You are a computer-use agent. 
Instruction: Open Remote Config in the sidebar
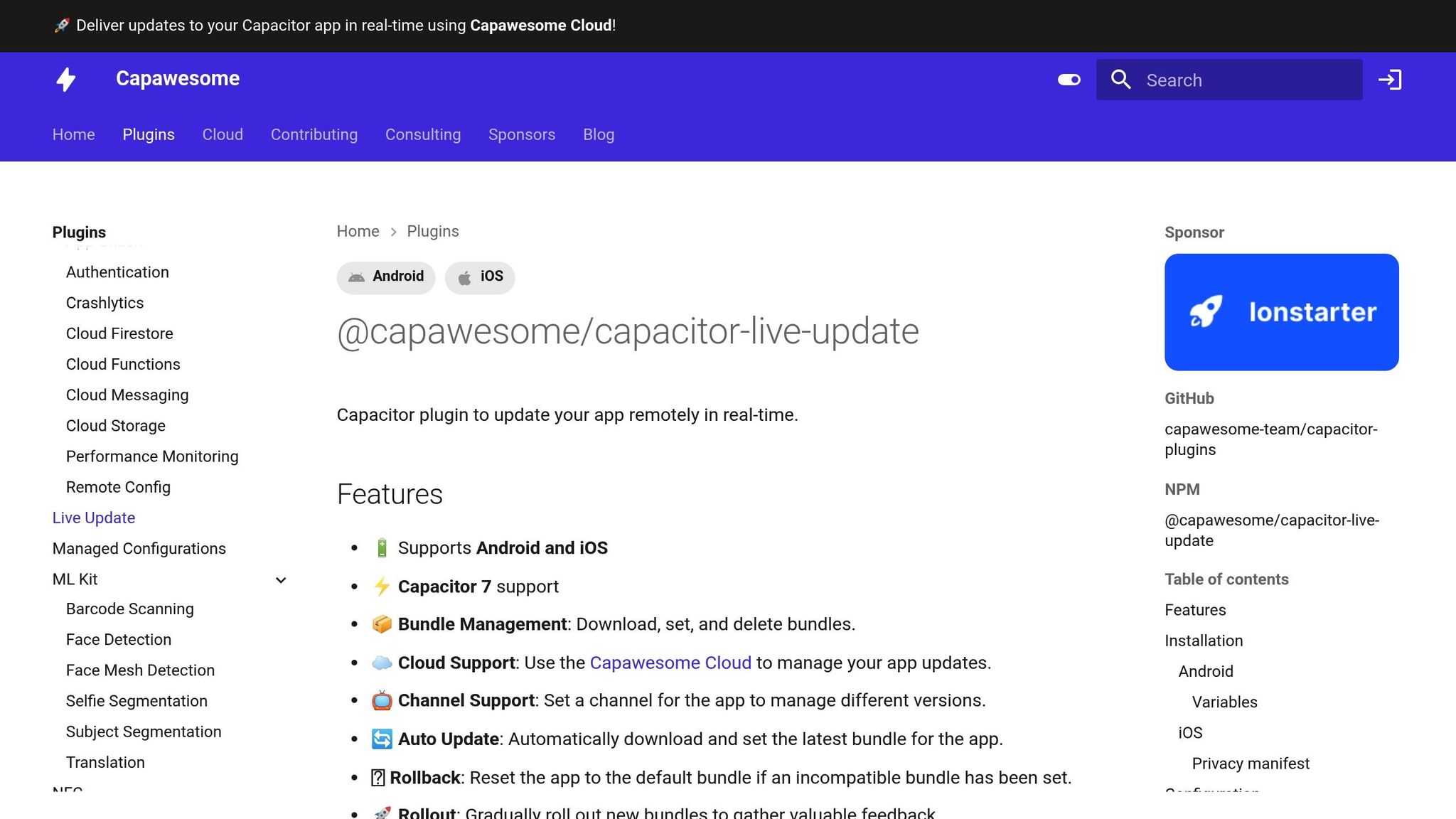tap(118, 487)
